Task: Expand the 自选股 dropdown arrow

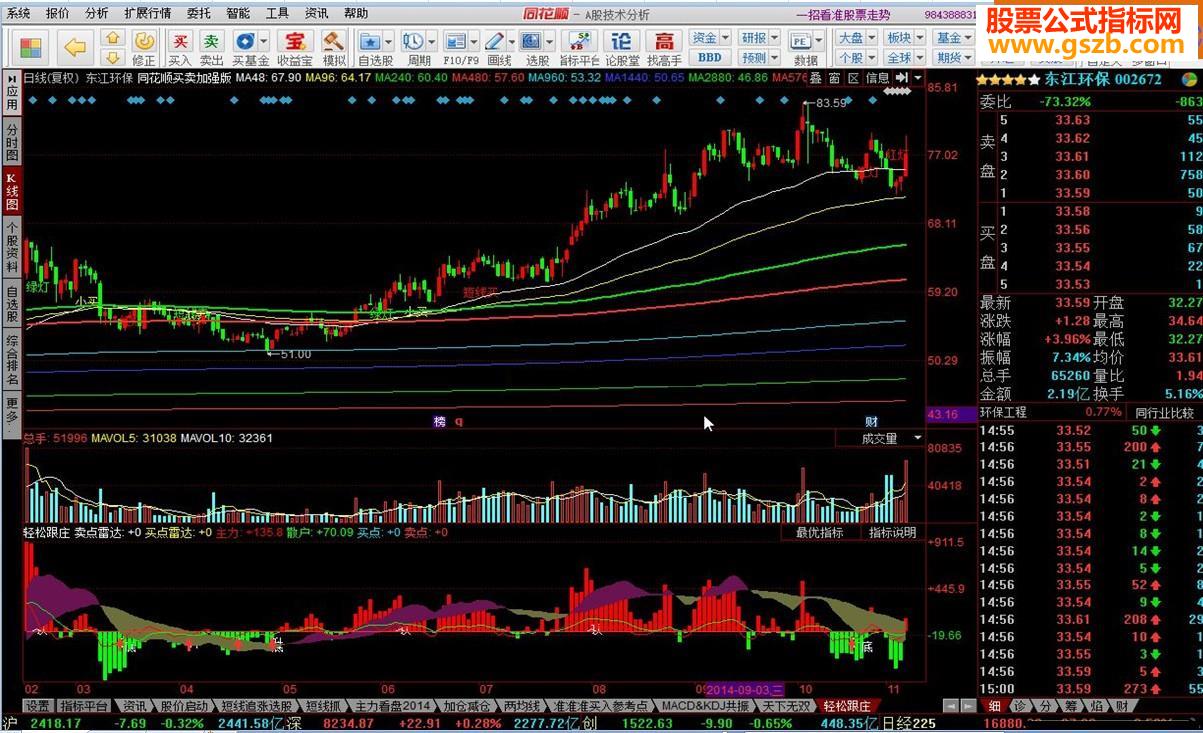Action: point(389,40)
